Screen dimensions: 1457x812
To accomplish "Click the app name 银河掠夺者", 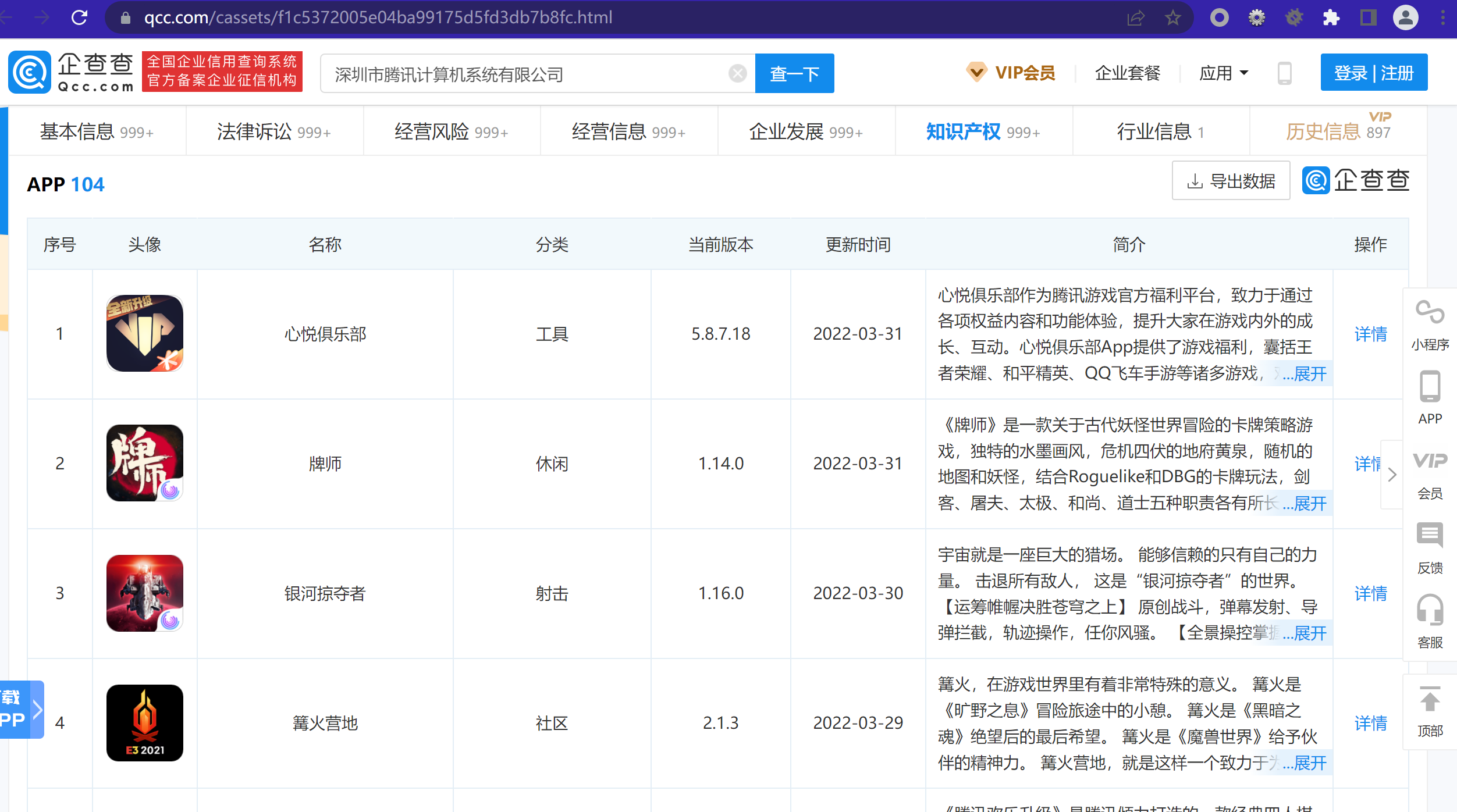I will [x=325, y=593].
